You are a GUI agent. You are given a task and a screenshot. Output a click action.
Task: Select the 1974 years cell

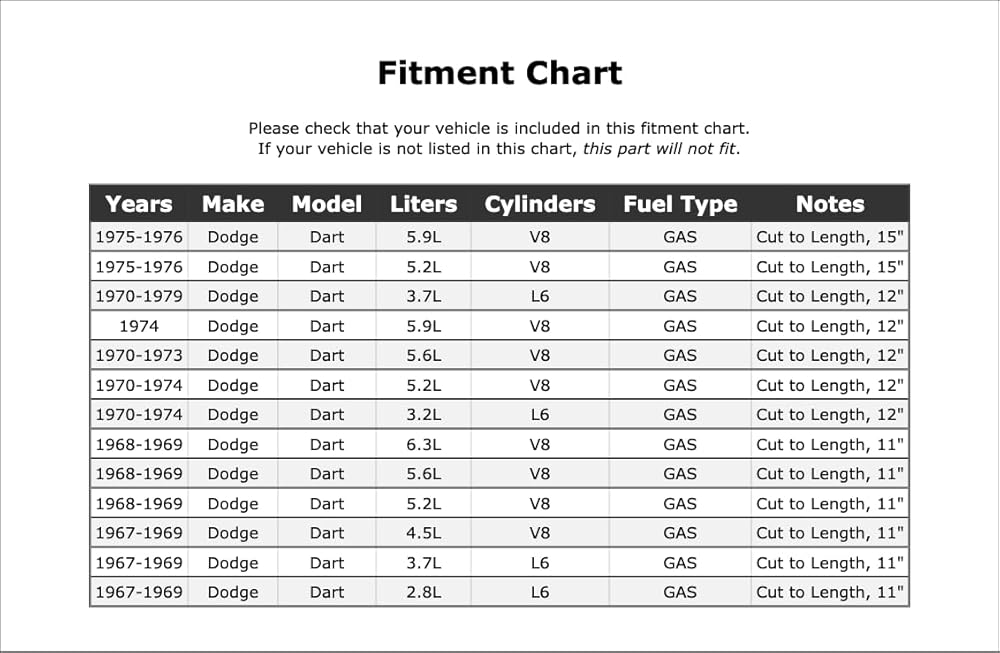click(x=139, y=326)
